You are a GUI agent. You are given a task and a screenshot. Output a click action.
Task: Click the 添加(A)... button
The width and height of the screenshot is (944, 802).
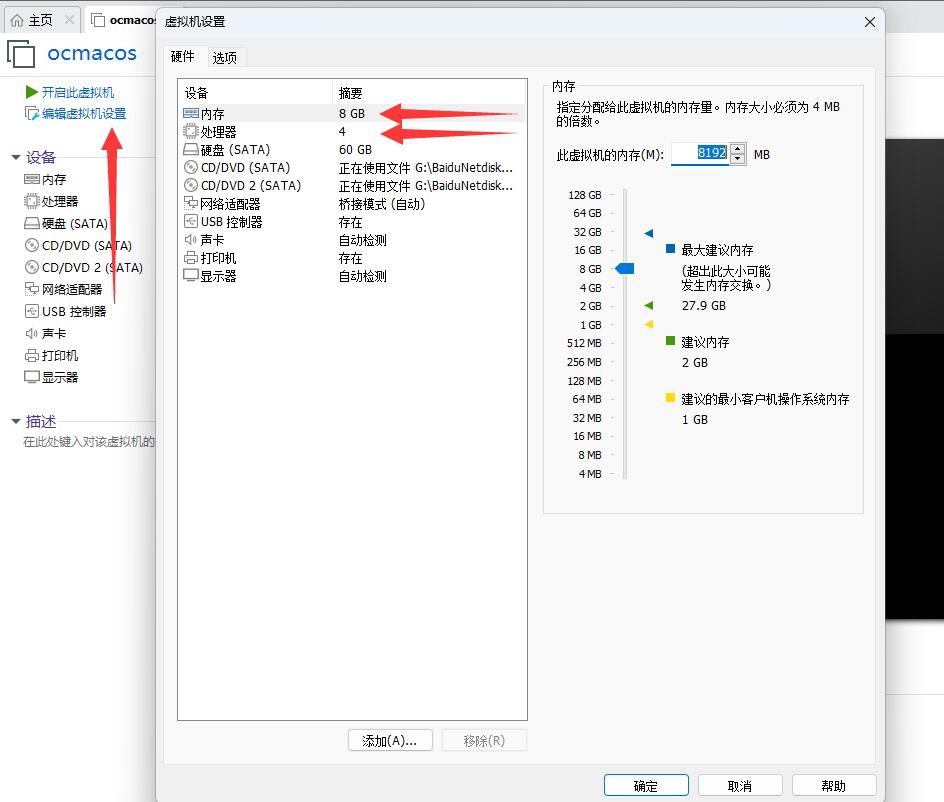[x=390, y=741]
